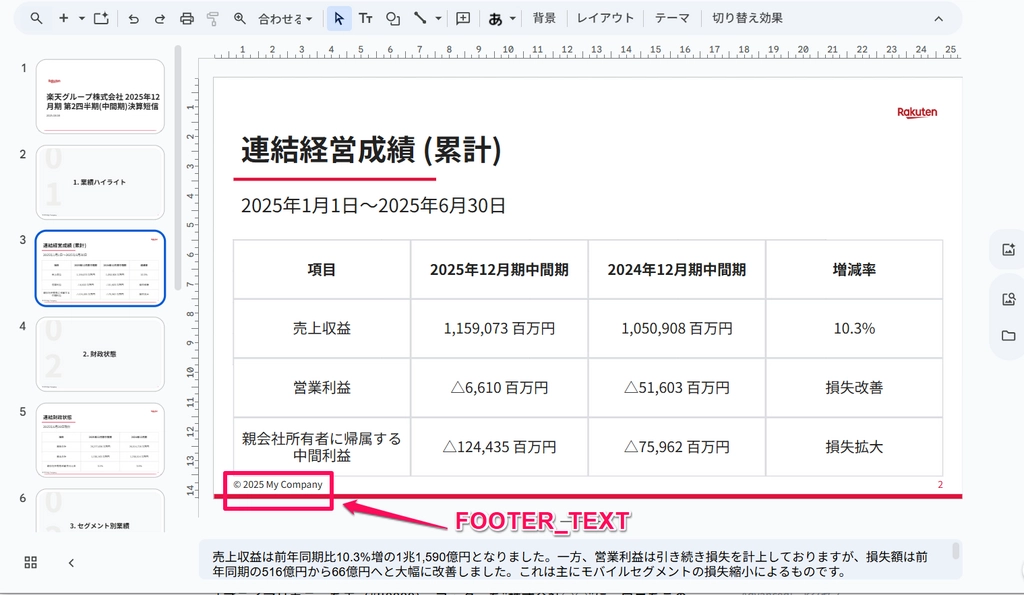Open the 切り替え効果 transition option
The image size is (1024, 595).
(x=747, y=18)
